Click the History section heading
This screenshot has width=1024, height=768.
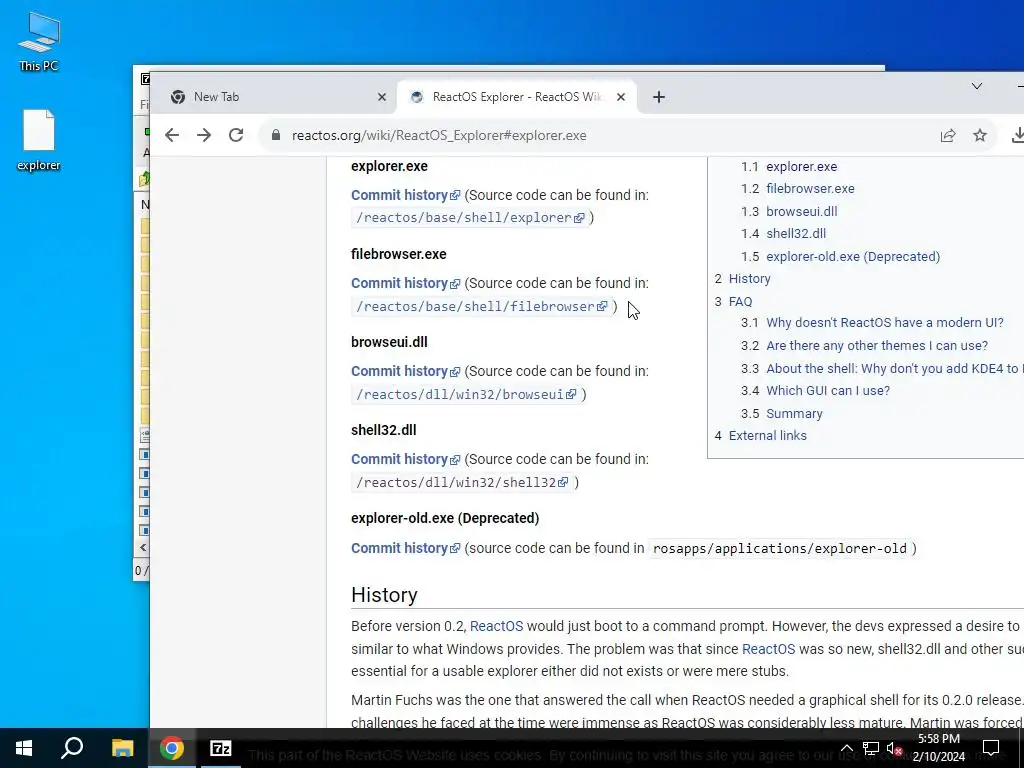[x=384, y=595]
